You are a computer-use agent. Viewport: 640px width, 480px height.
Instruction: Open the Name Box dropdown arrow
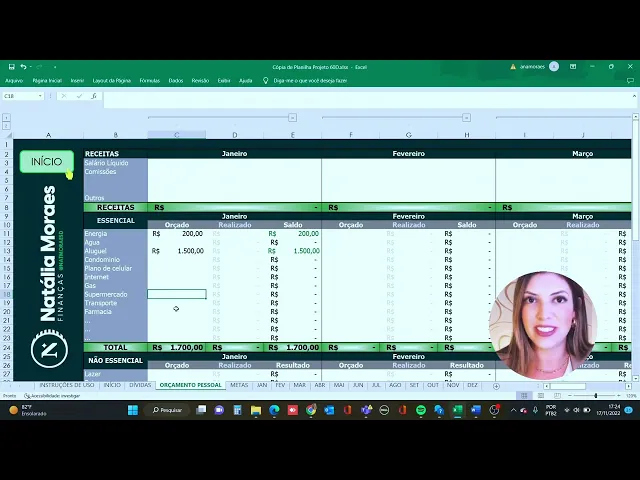(x=40, y=96)
